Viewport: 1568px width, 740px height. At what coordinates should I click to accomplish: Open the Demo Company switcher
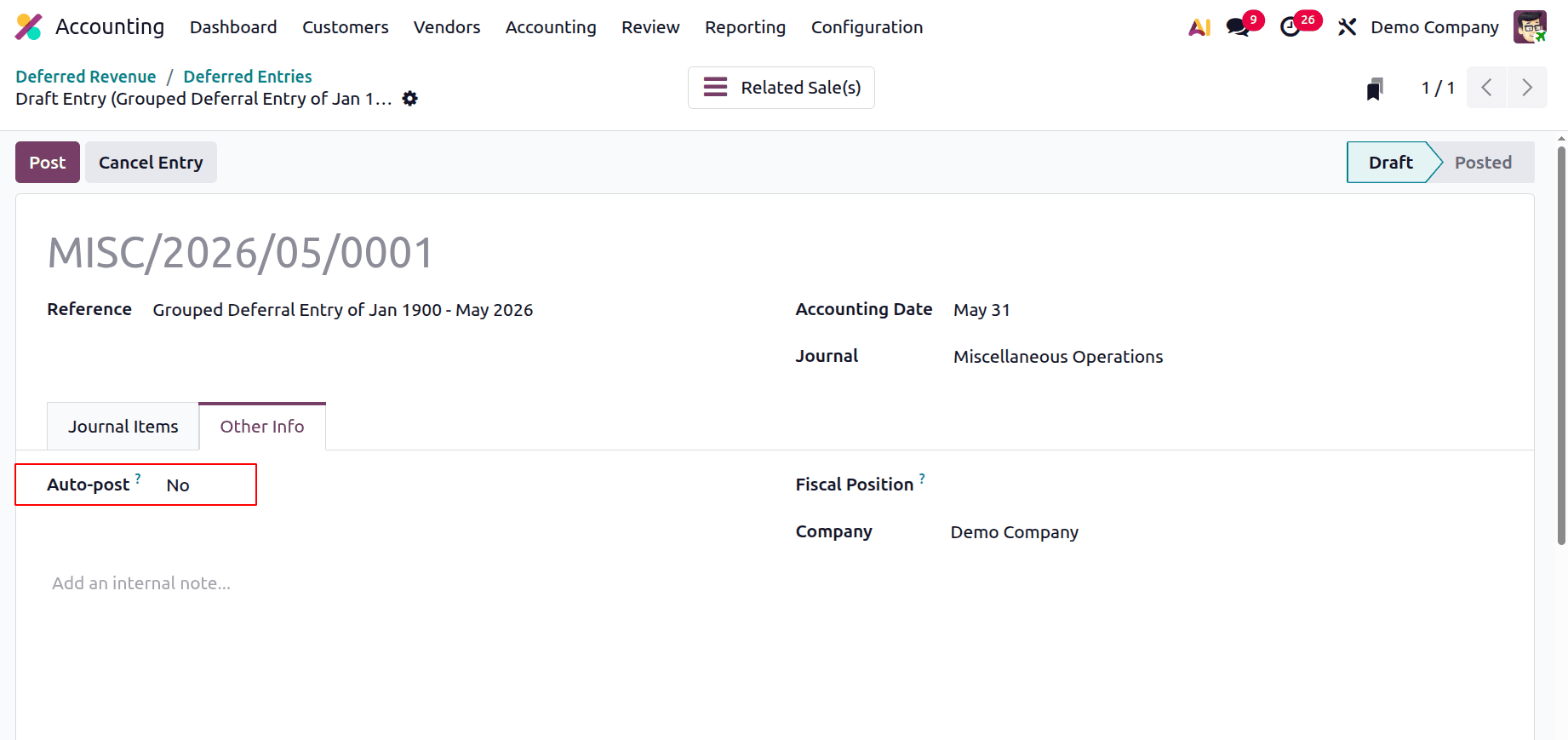pyautogui.click(x=1434, y=27)
